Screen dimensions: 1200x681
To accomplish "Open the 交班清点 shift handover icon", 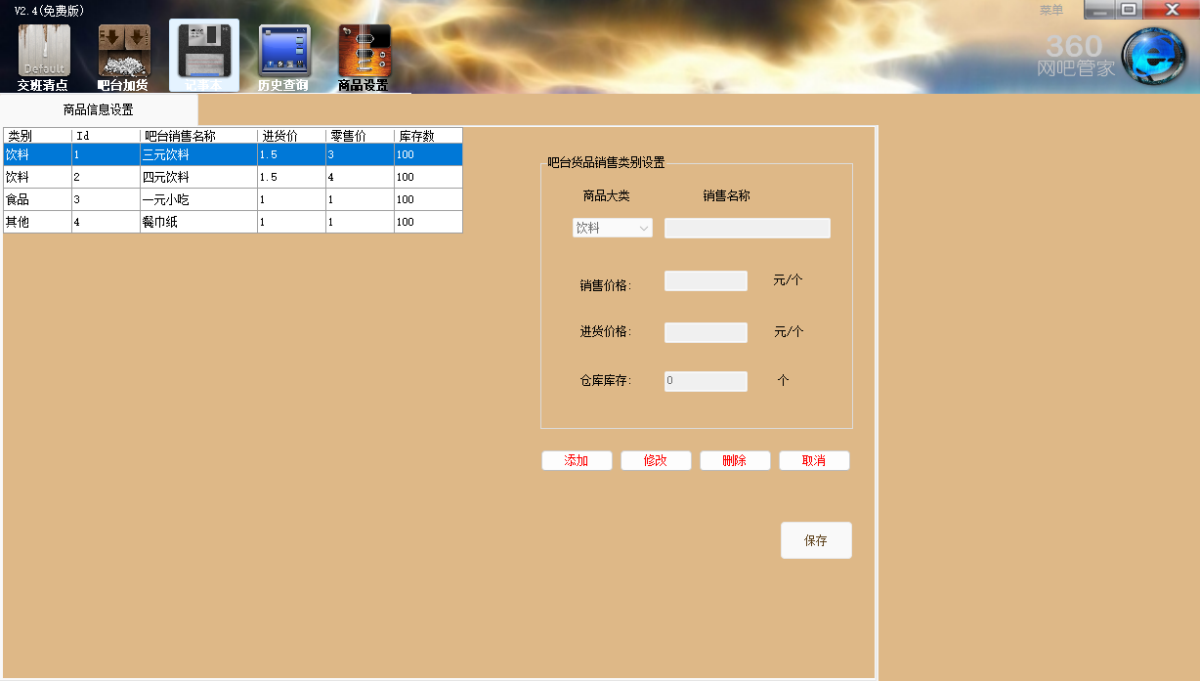I will [x=44, y=54].
